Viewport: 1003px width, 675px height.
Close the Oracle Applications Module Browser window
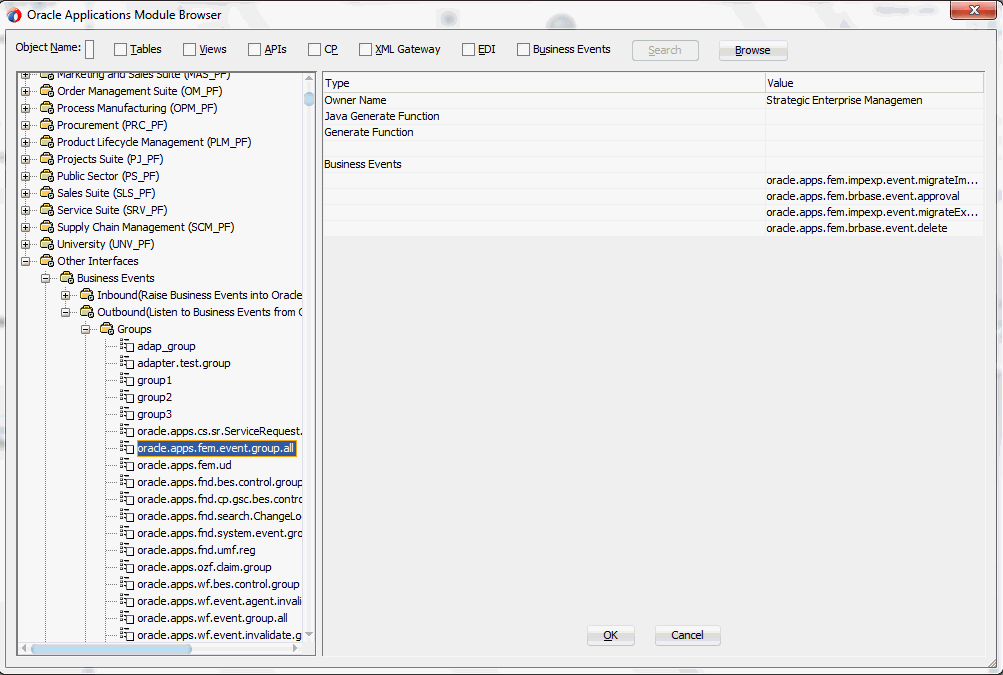coord(973,10)
